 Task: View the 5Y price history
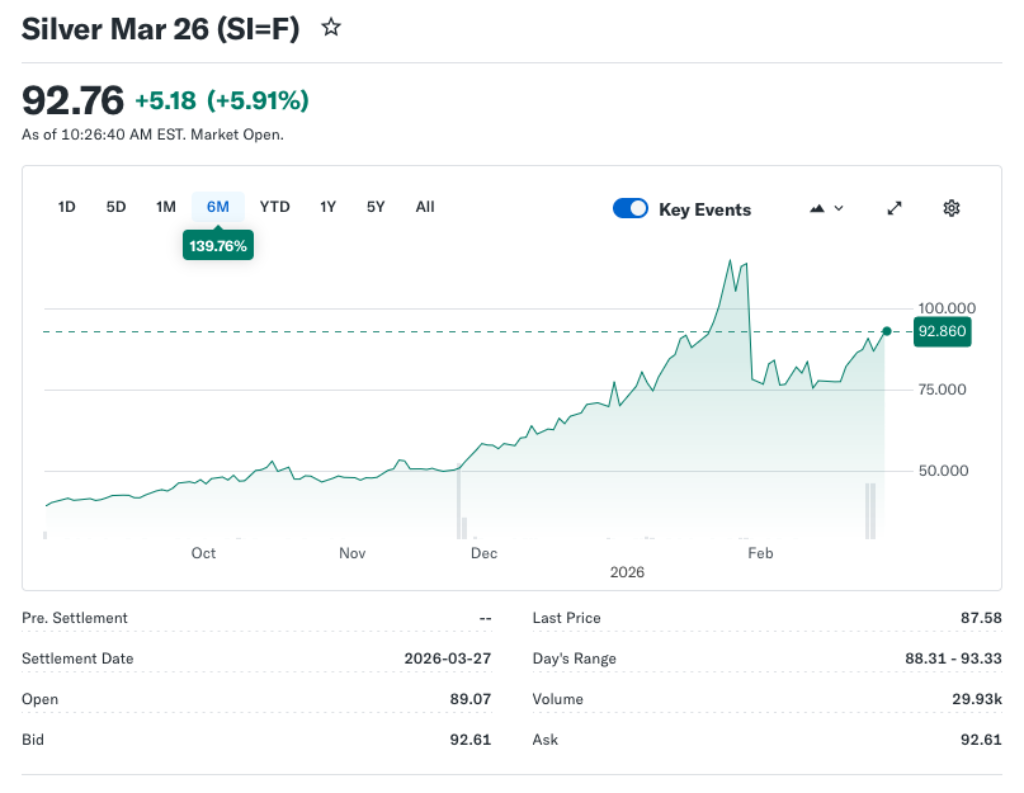coord(375,207)
